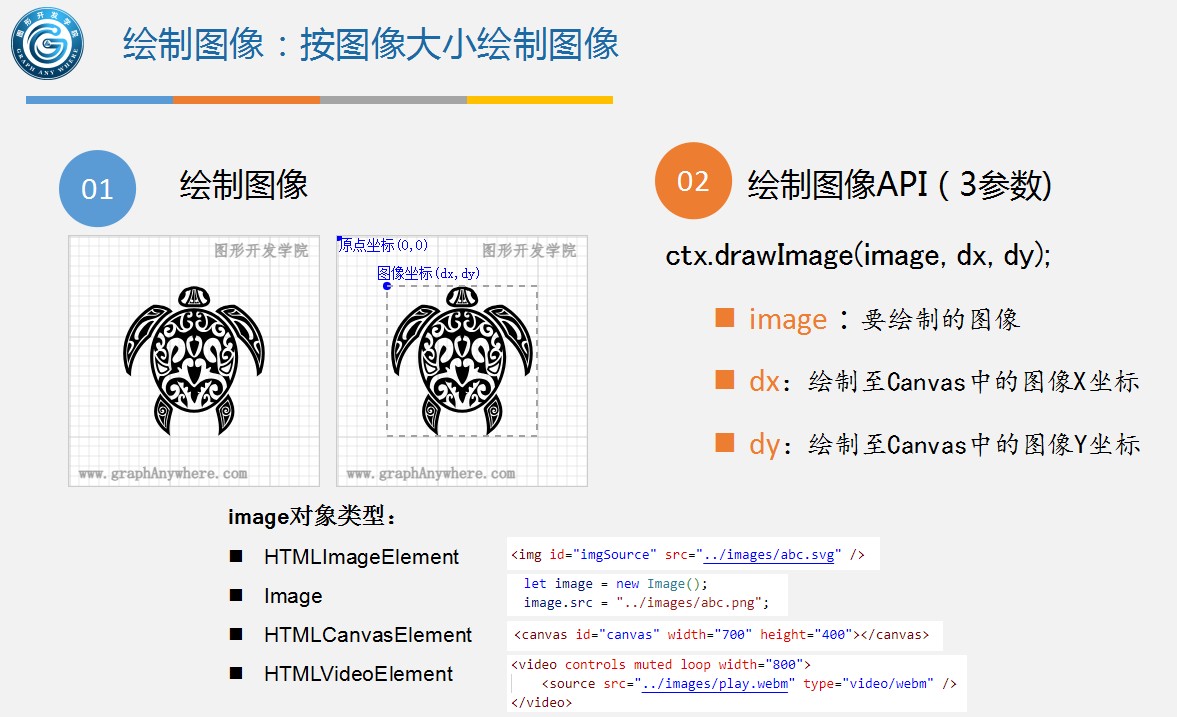Click the 图像坐标(dx,dy) label
This screenshot has width=1177, height=717.
point(428,273)
